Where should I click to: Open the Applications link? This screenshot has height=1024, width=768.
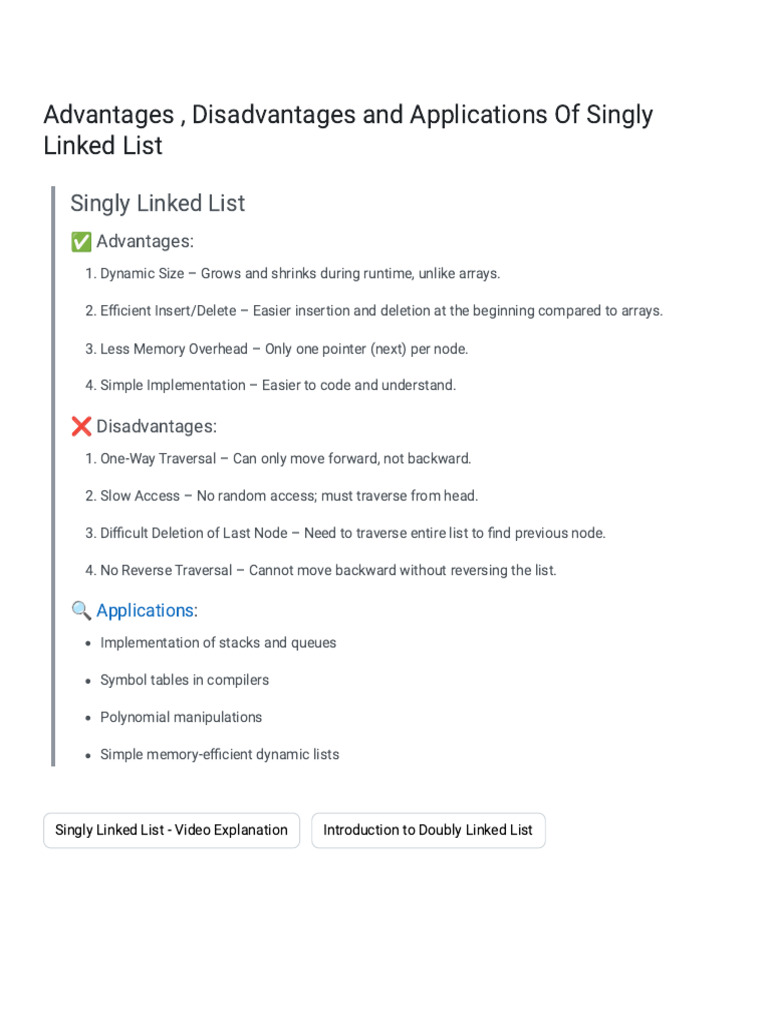145,611
